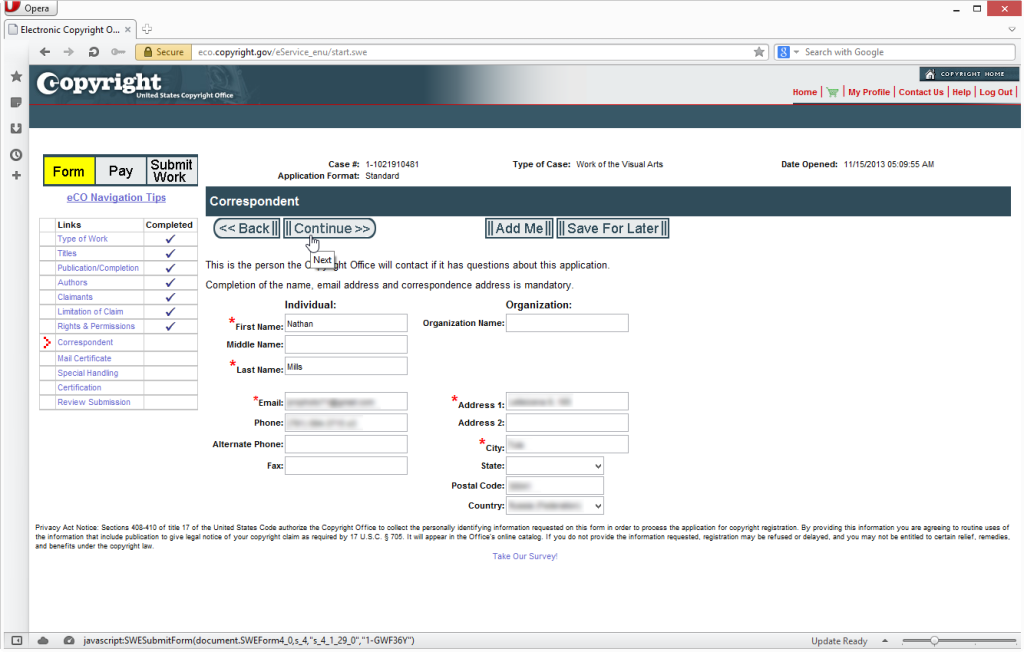Go back with the browser back arrow
This screenshot has height=652, width=1024.
44,52
